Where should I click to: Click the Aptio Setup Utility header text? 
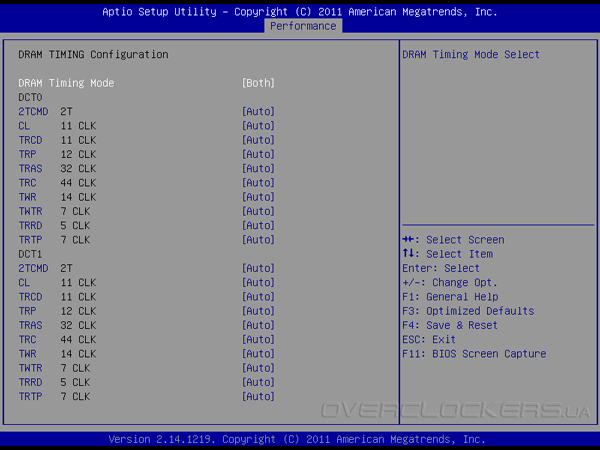300,12
